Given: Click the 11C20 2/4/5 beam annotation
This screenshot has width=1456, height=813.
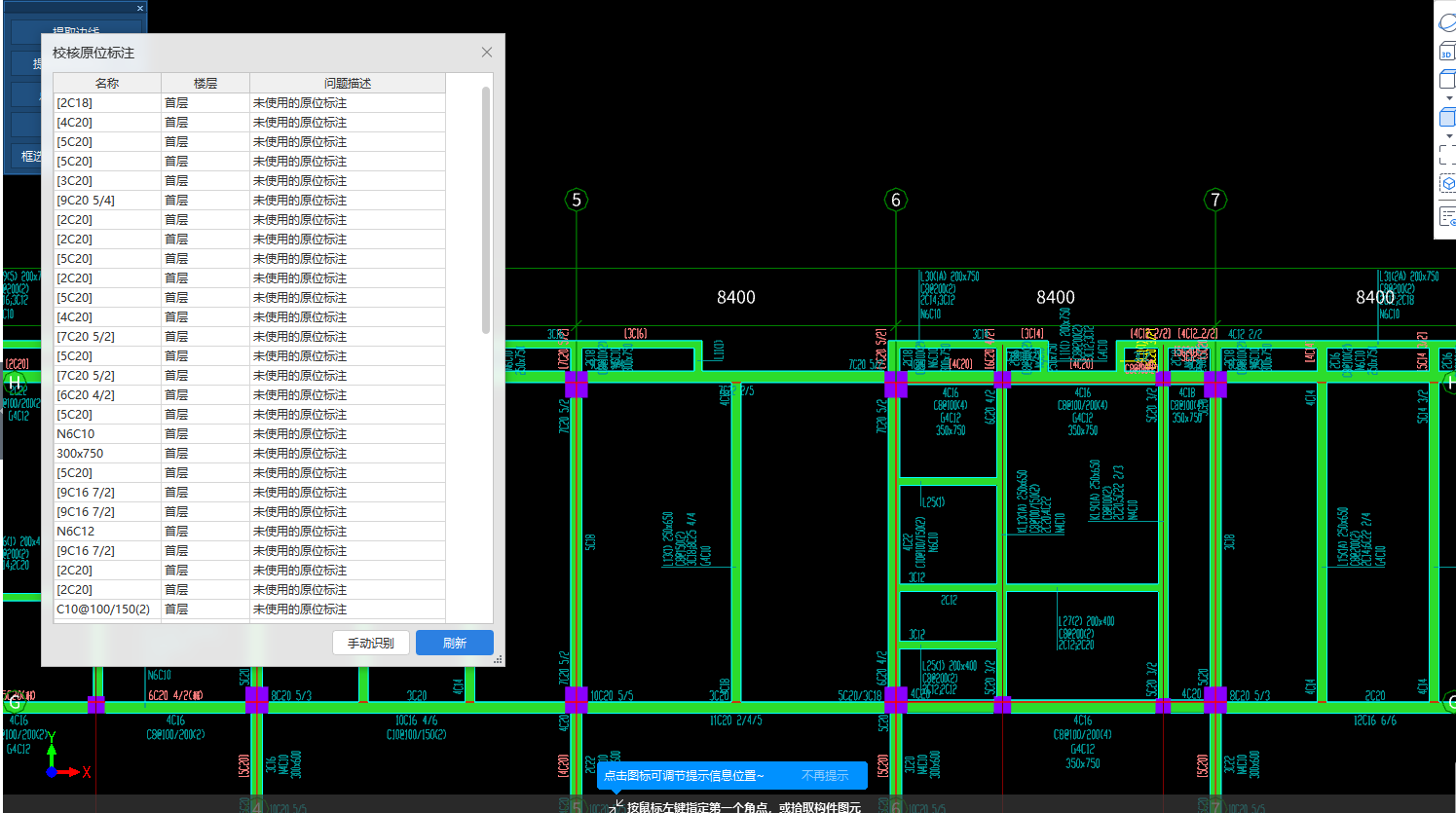Looking at the screenshot, I should [736, 721].
